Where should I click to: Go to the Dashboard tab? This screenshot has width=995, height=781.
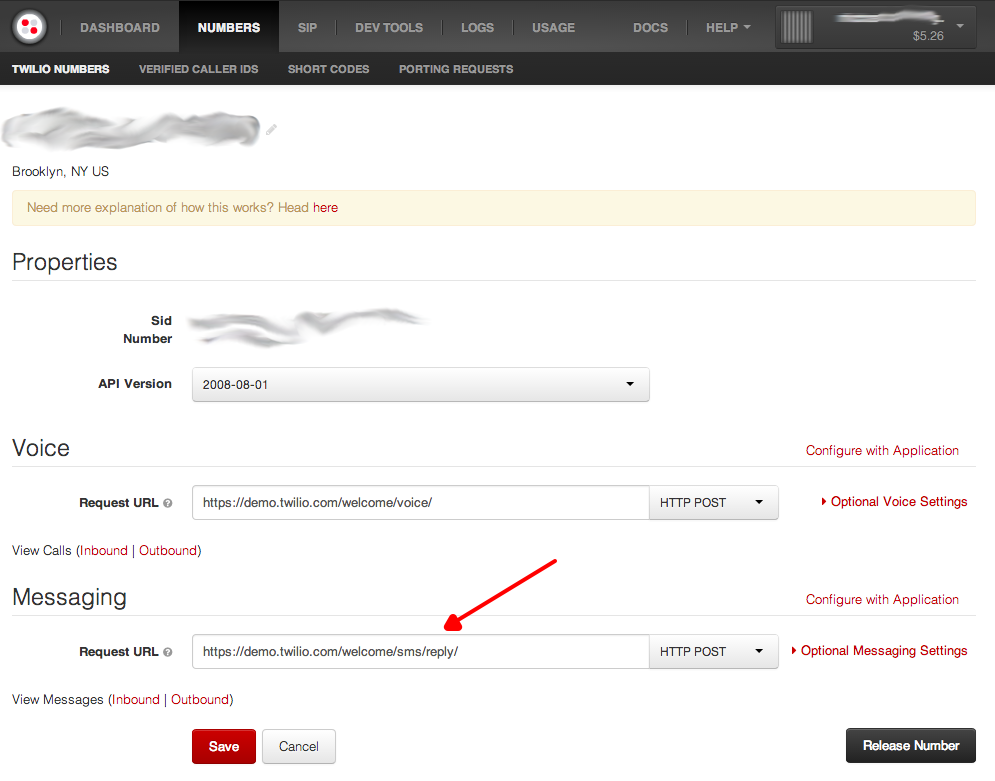click(x=120, y=28)
